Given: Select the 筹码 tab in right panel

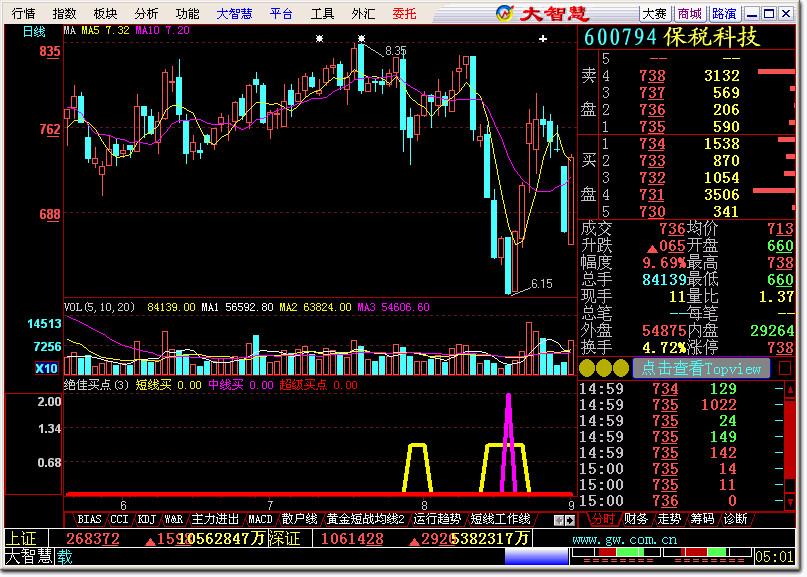Looking at the screenshot, I should tap(703, 519).
